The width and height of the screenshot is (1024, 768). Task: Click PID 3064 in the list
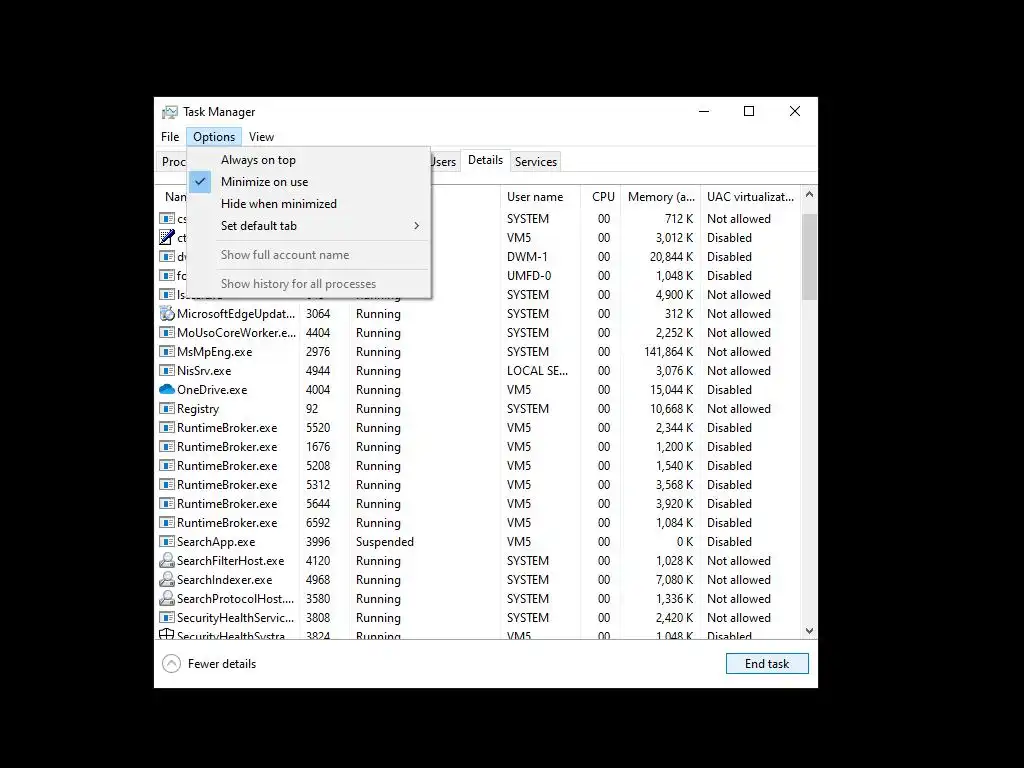tap(318, 313)
